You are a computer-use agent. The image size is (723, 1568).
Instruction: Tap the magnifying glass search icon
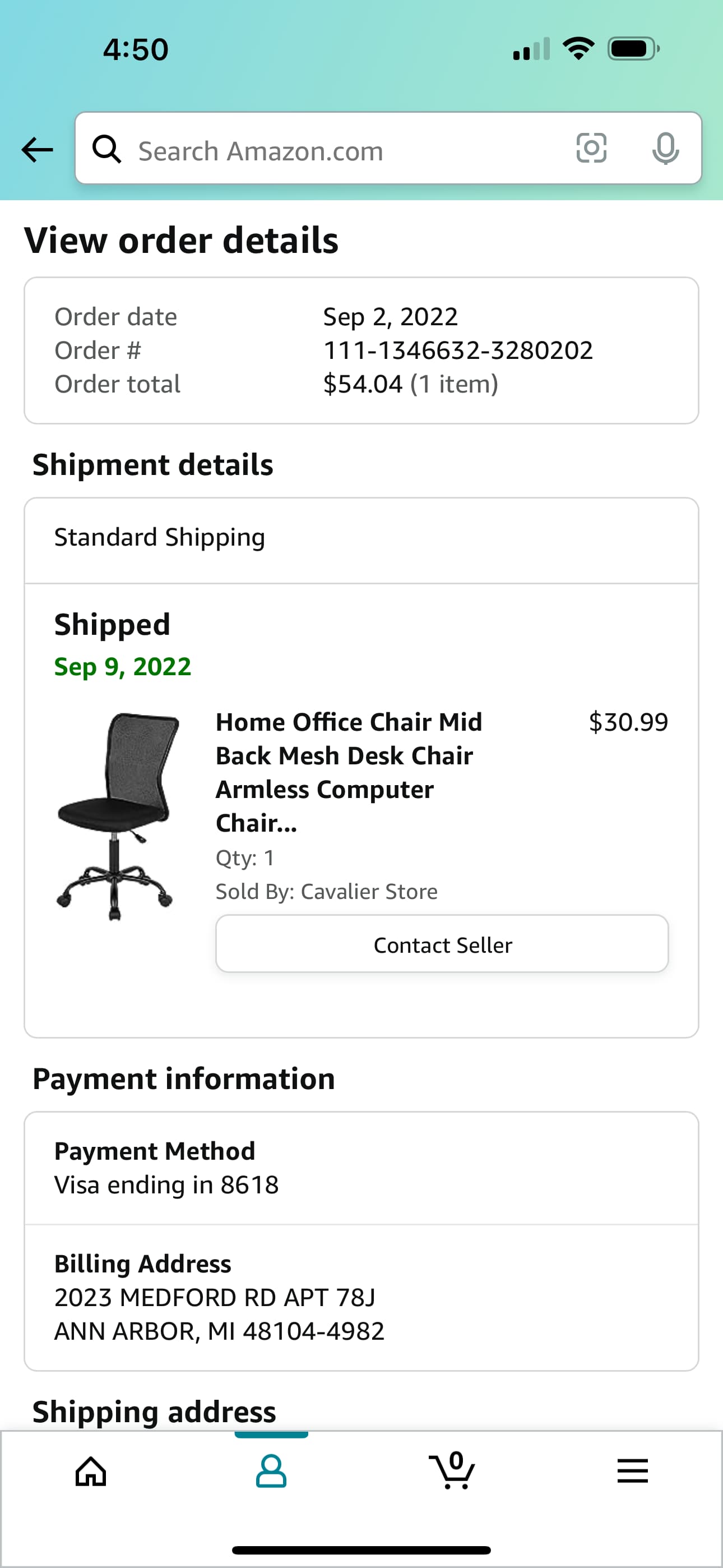pos(106,149)
